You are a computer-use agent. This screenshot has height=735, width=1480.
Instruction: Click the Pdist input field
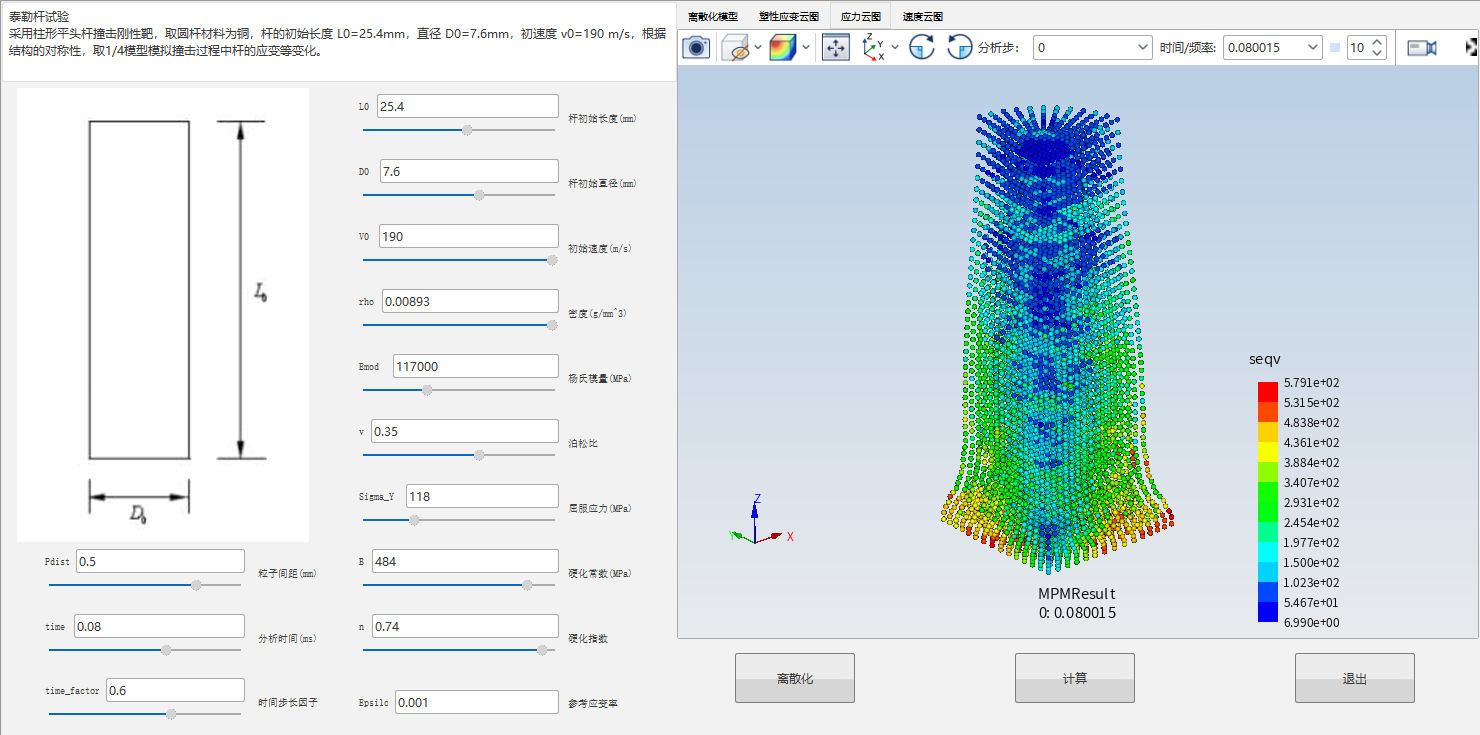(x=160, y=561)
